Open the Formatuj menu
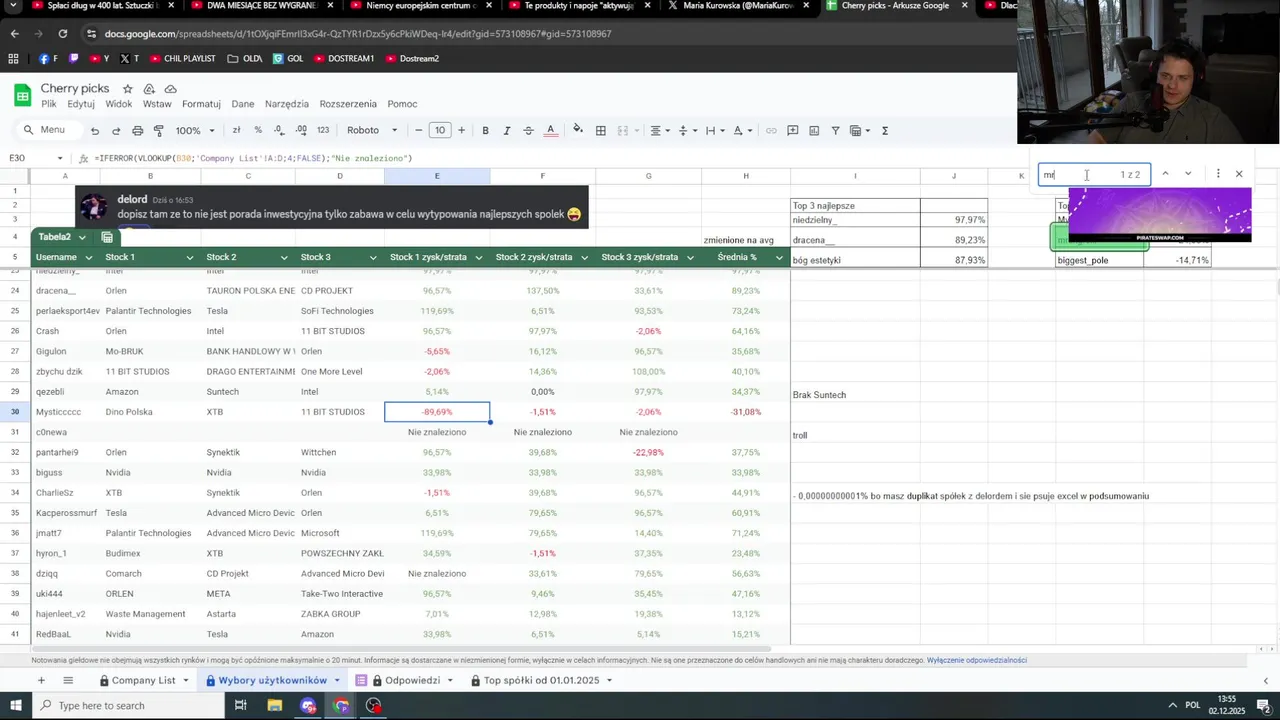Screen dimensions: 1280x720 [x=201, y=104]
